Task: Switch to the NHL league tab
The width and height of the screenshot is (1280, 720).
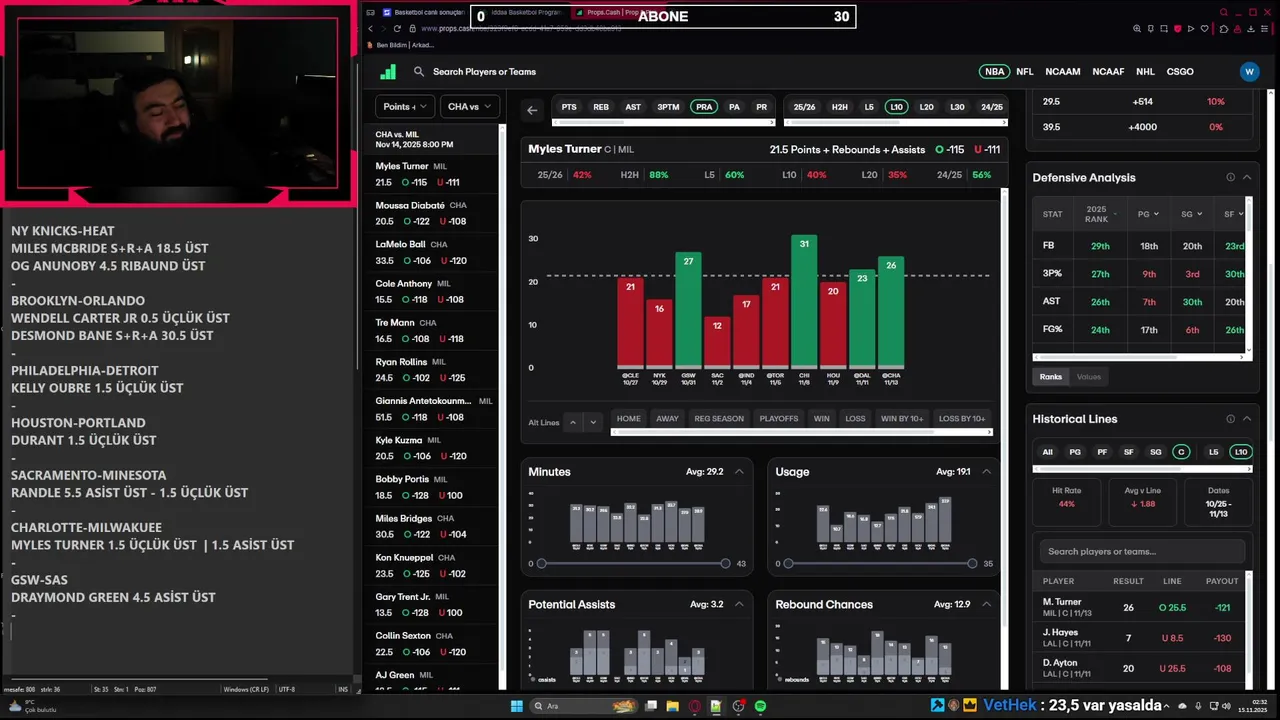Action: 1145,72
